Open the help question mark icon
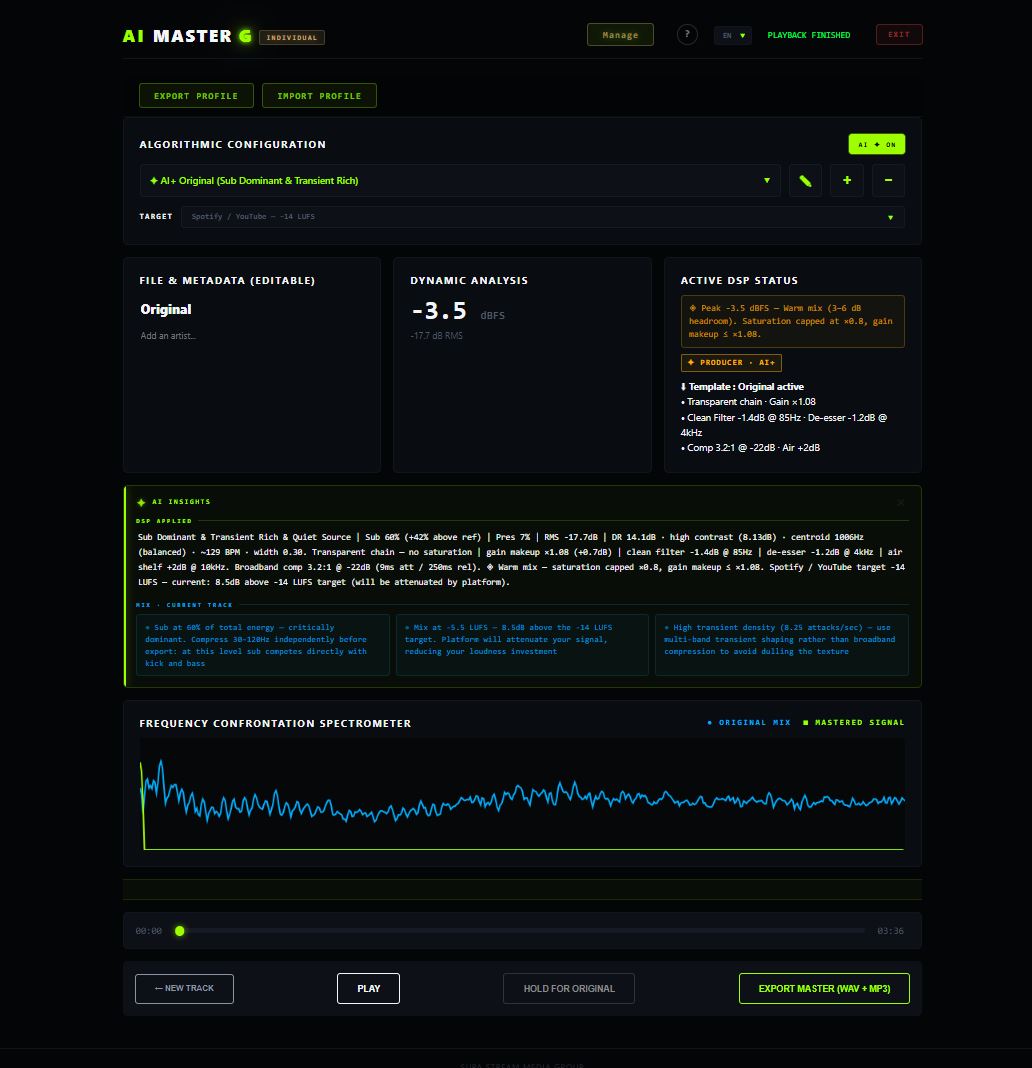The height and width of the screenshot is (1068, 1032). tap(687, 34)
